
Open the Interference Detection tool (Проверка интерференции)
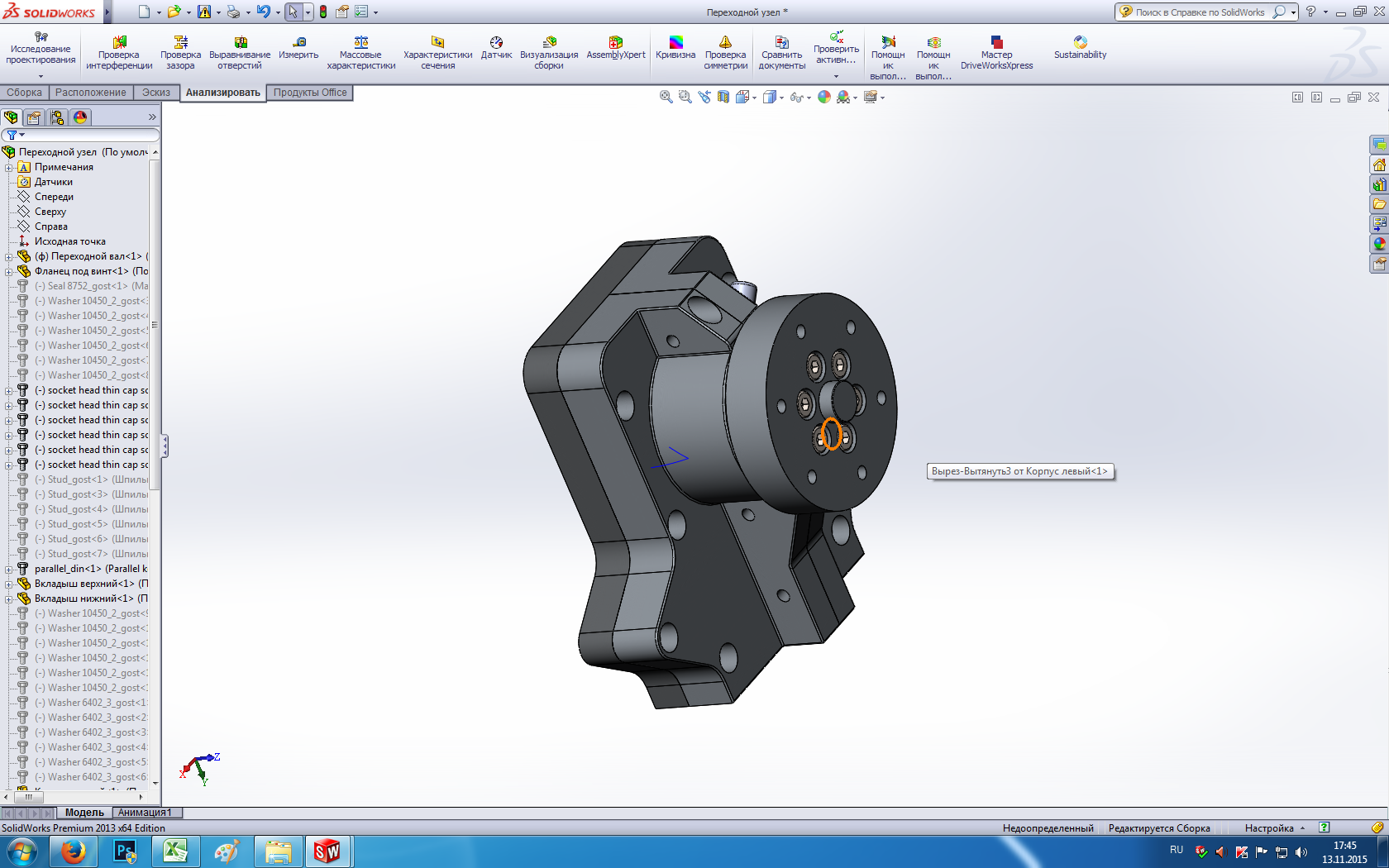(119, 53)
